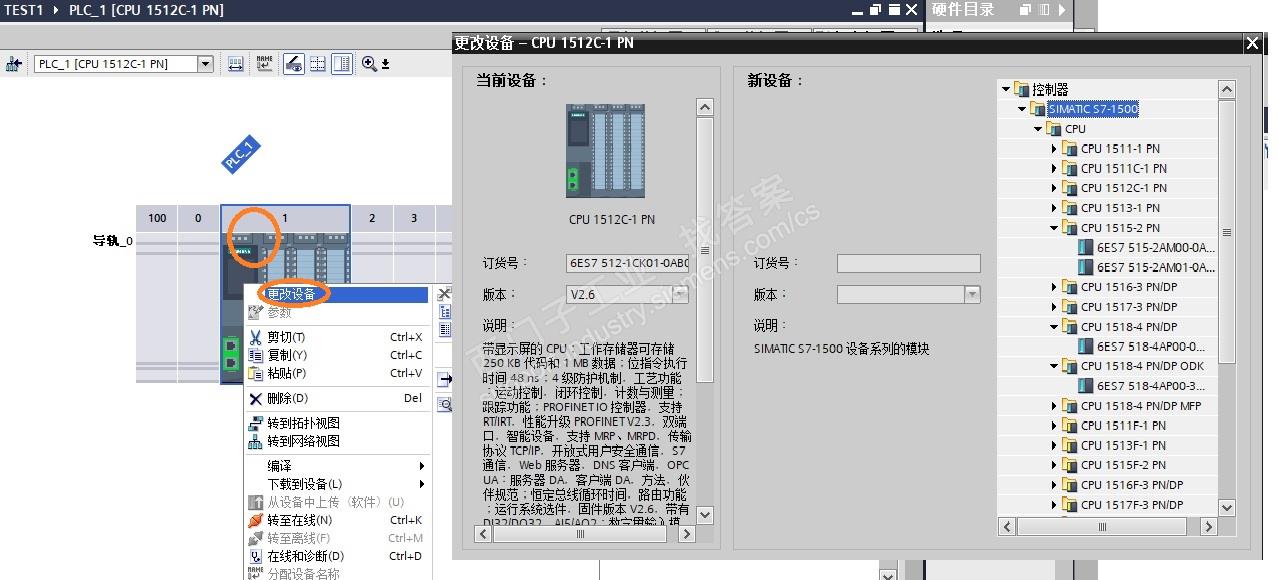Open the new device 版本 dropdown
The image size is (1278, 580).
(x=972, y=295)
